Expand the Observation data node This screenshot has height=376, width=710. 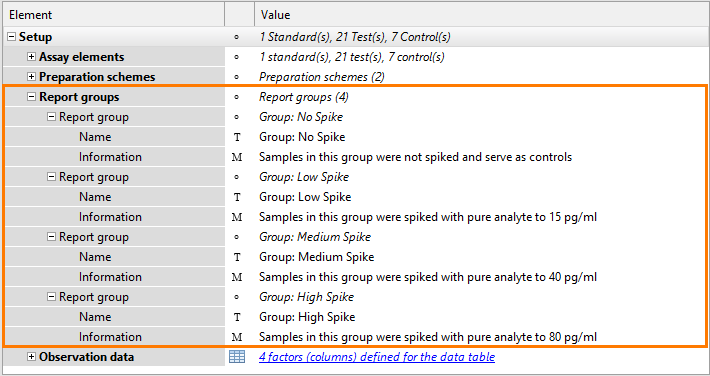[x=31, y=357]
